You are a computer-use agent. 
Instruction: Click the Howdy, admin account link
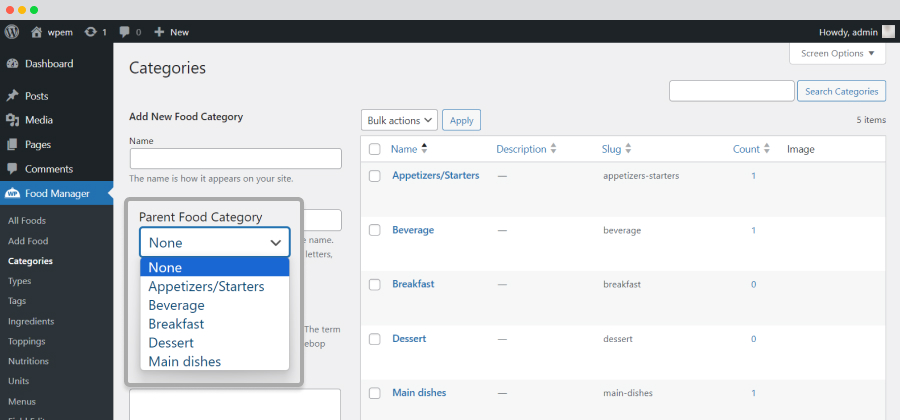(x=848, y=32)
